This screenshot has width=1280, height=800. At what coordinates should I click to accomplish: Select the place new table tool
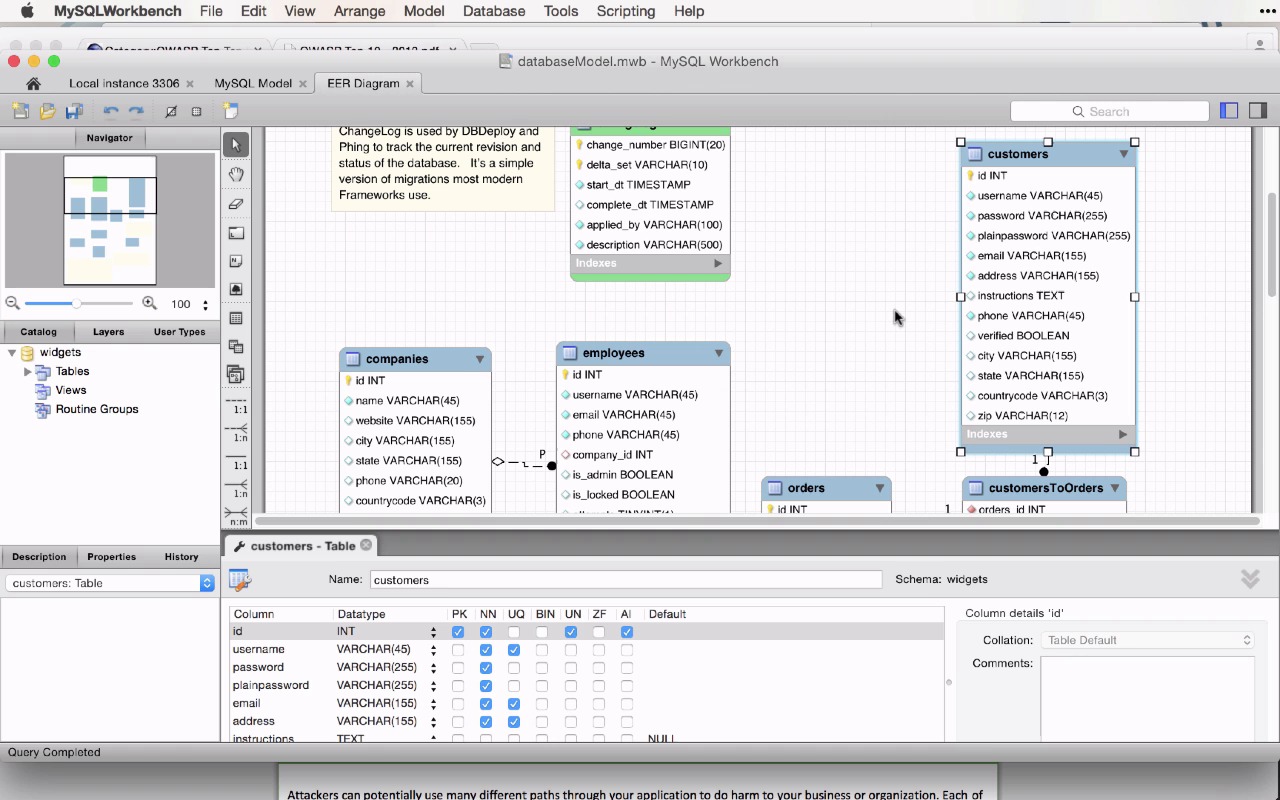(x=236, y=318)
